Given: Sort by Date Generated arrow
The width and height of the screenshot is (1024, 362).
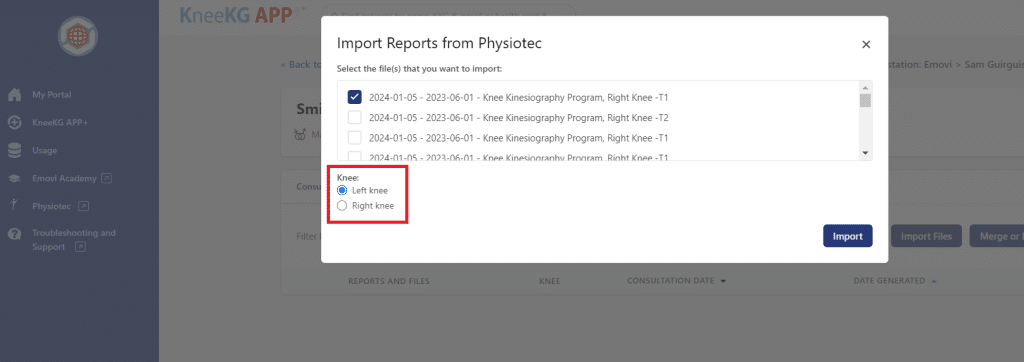Looking at the screenshot, I should pyautogui.click(x=933, y=281).
